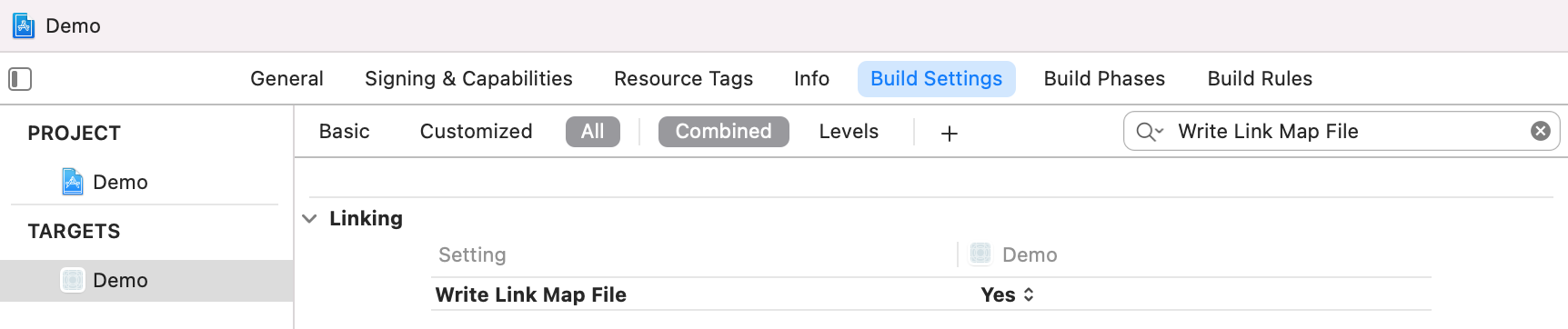1568x329 pixels.
Task: Select the Demo target icon under TARGETS
Action: (72, 280)
